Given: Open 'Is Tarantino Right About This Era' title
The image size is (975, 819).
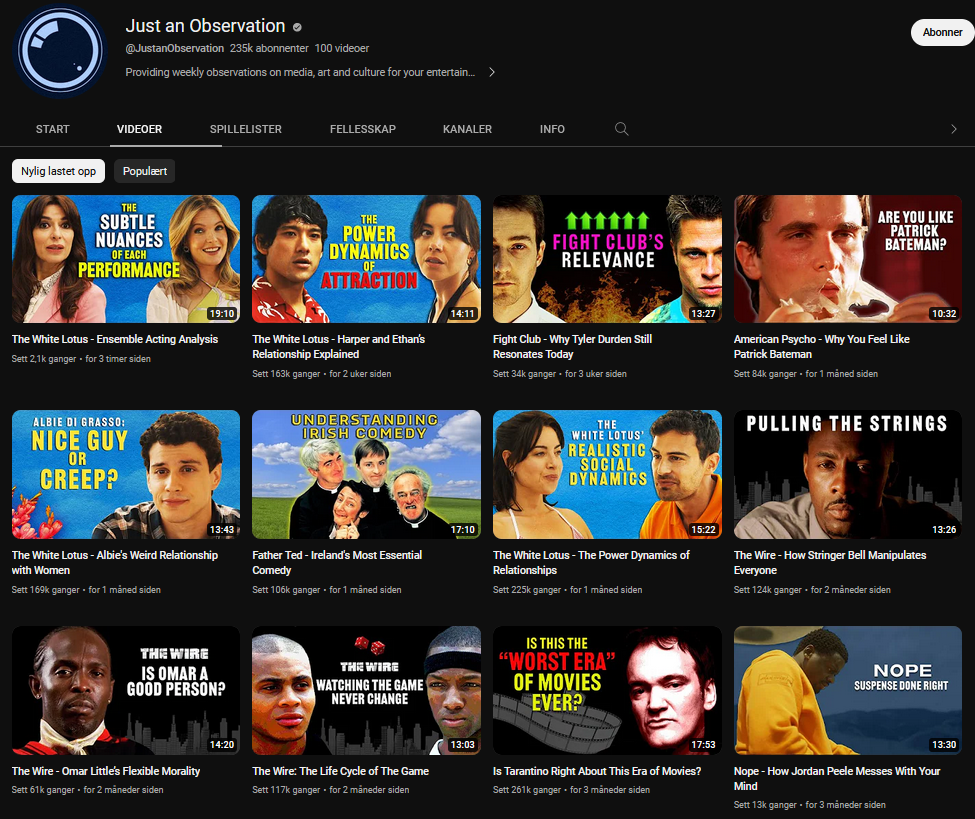Looking at the screenshot, I should [596, 771].
